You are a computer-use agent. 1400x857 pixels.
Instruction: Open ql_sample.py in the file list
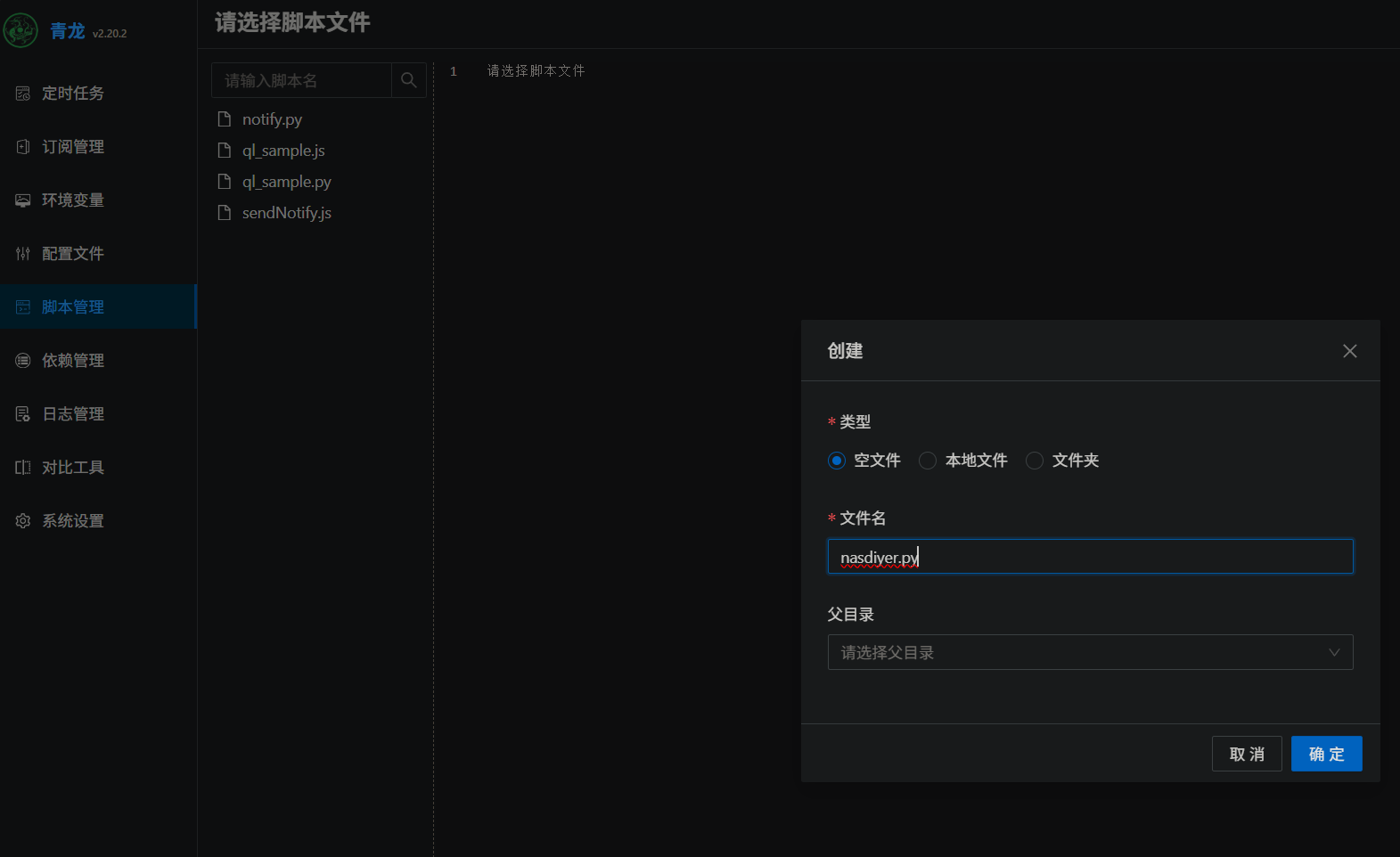pyautogui.click(x=286, y=182)
